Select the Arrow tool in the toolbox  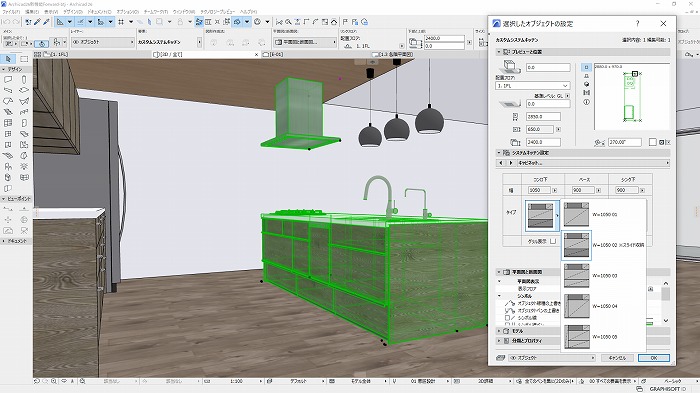(8, 59)
